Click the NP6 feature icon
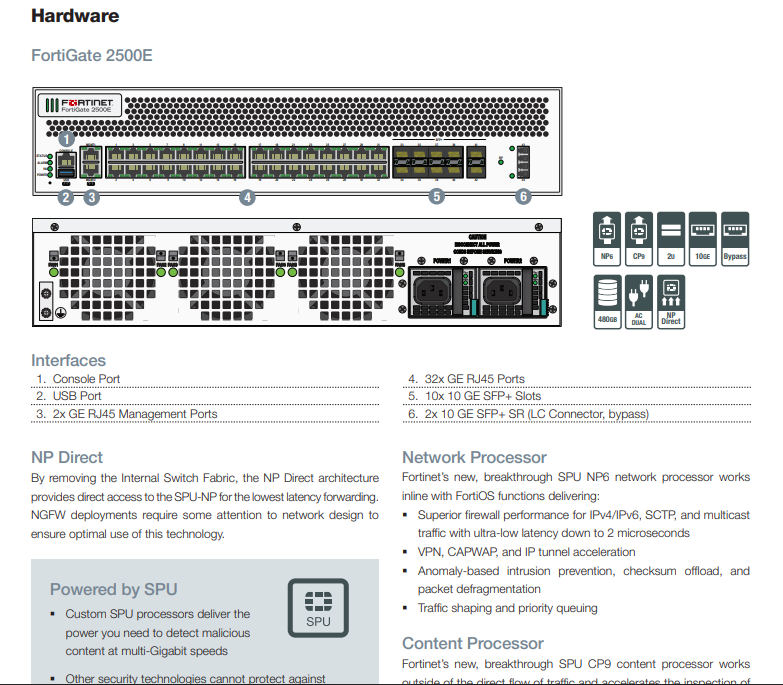 coord(607,239)
